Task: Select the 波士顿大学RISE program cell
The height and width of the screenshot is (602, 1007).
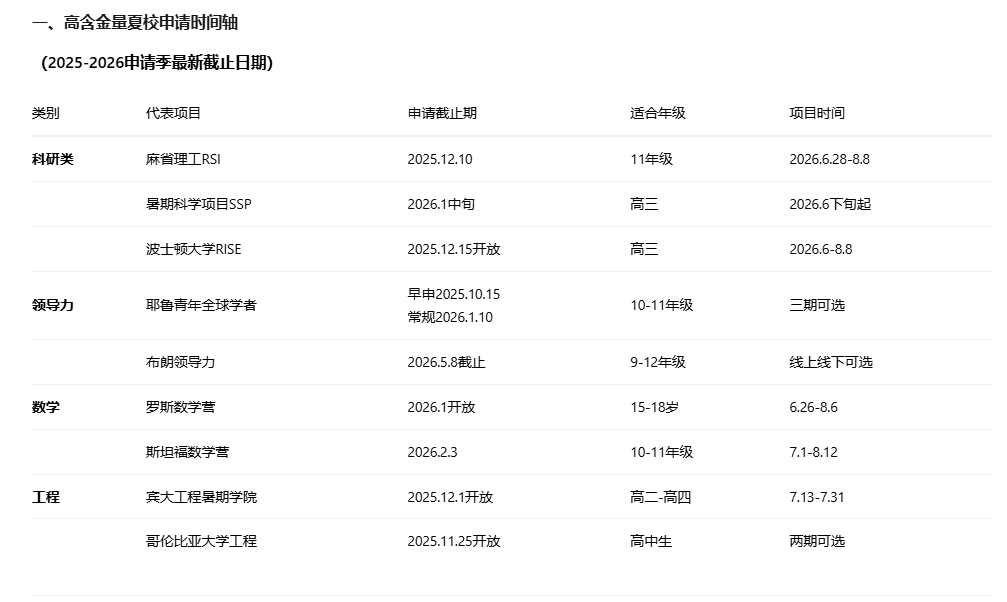Action: click(x=193, y=249)
